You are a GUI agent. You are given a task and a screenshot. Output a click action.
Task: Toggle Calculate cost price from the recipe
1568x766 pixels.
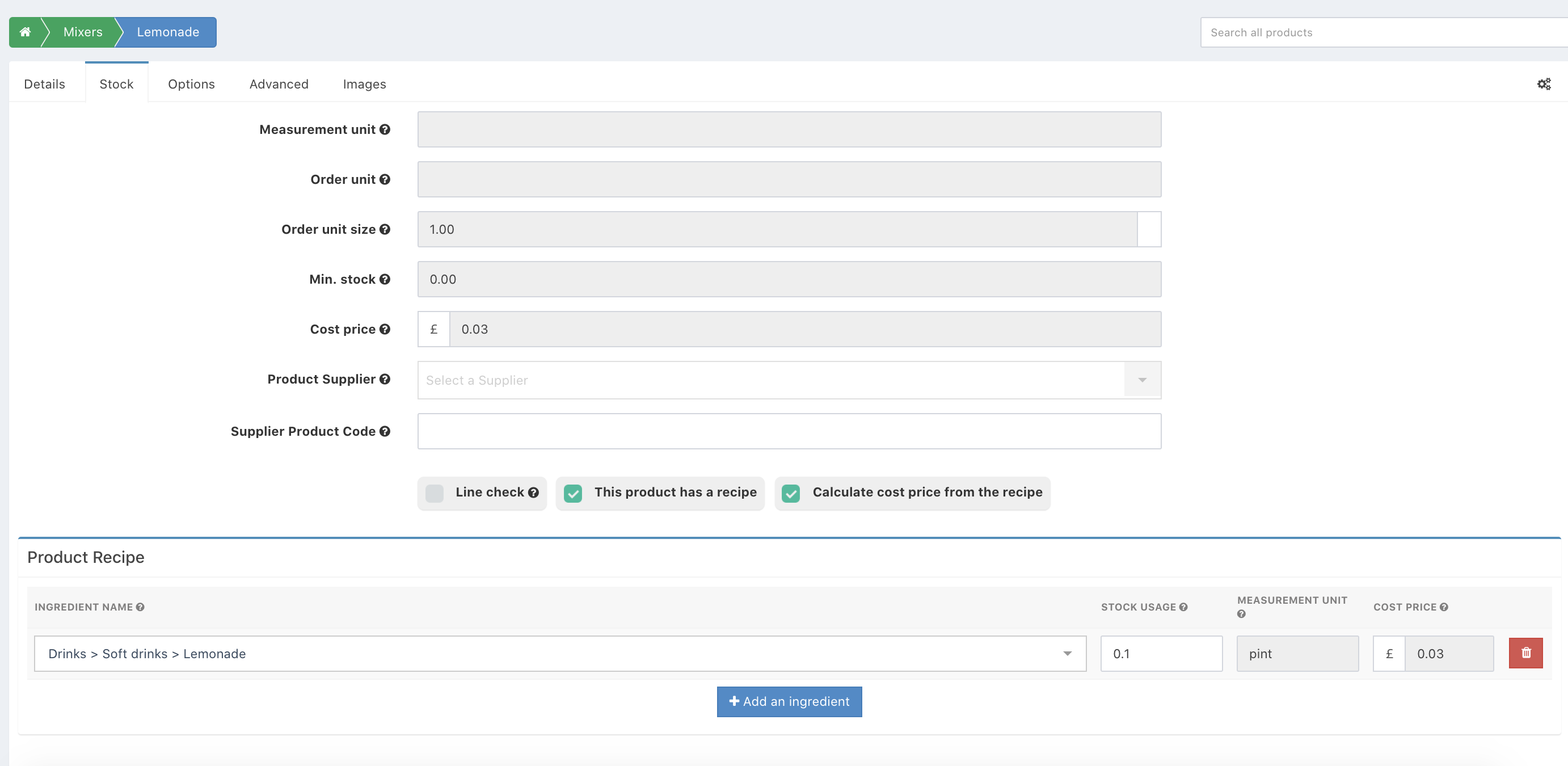791,493
